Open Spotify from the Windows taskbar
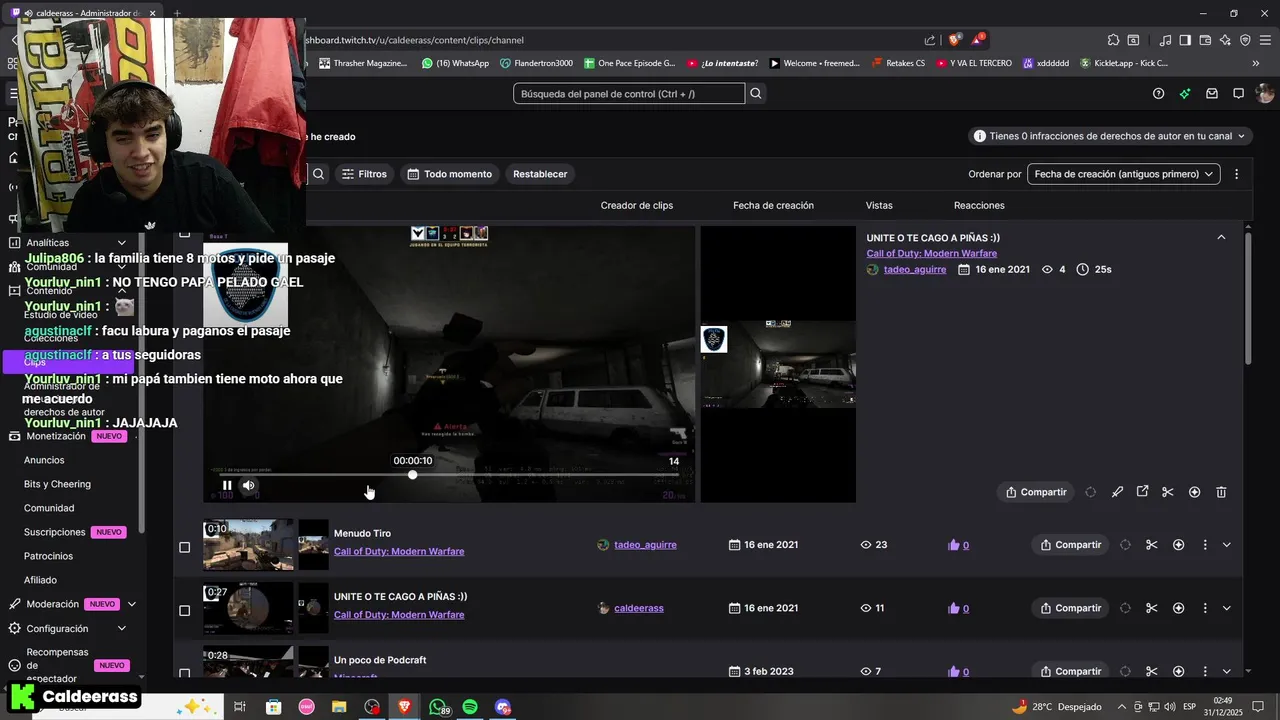This screenshot has height=720, width=1280. click(x=470, y=707)
